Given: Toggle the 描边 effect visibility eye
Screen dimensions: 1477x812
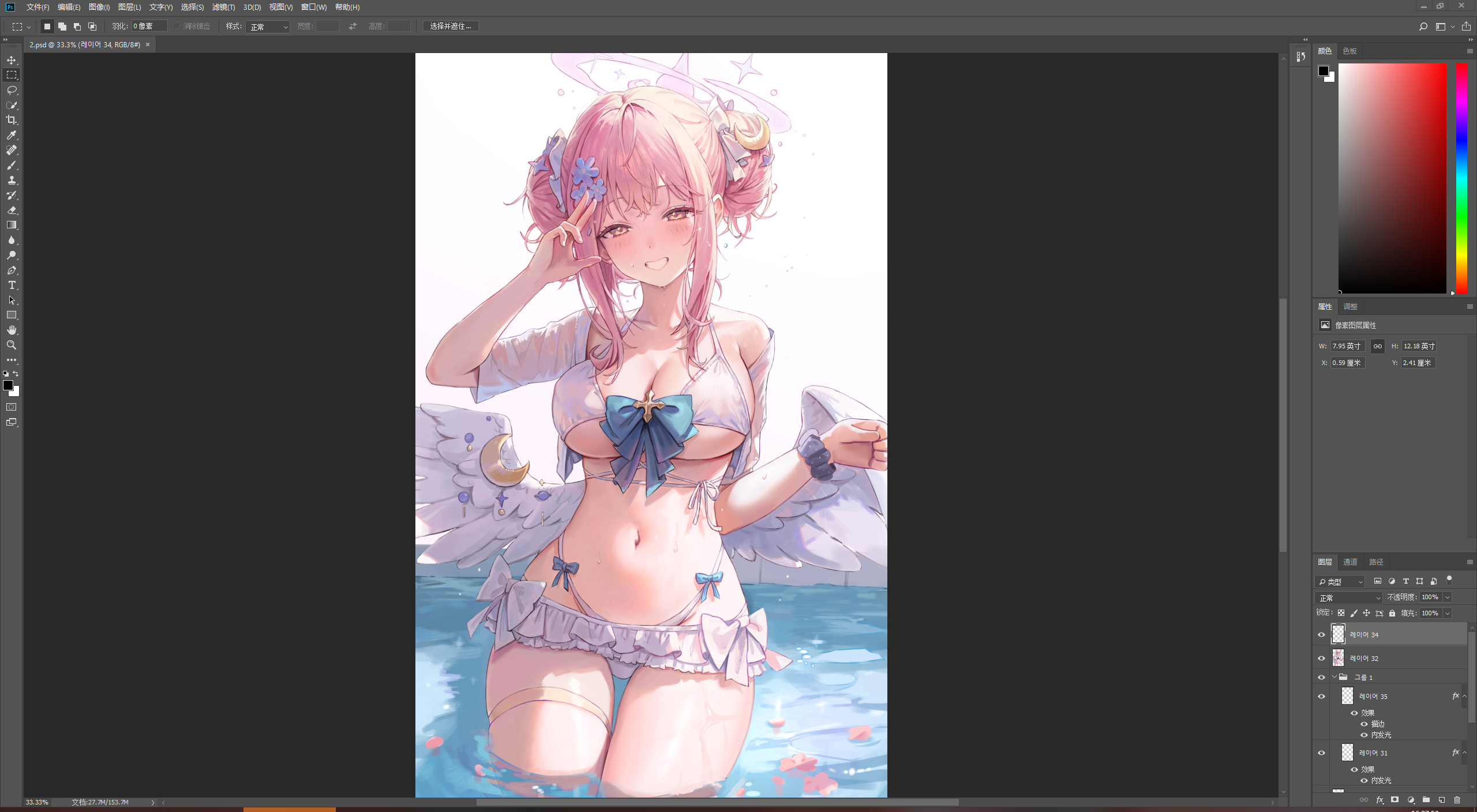Looking at the screenshot, I should coord(1364,724).
